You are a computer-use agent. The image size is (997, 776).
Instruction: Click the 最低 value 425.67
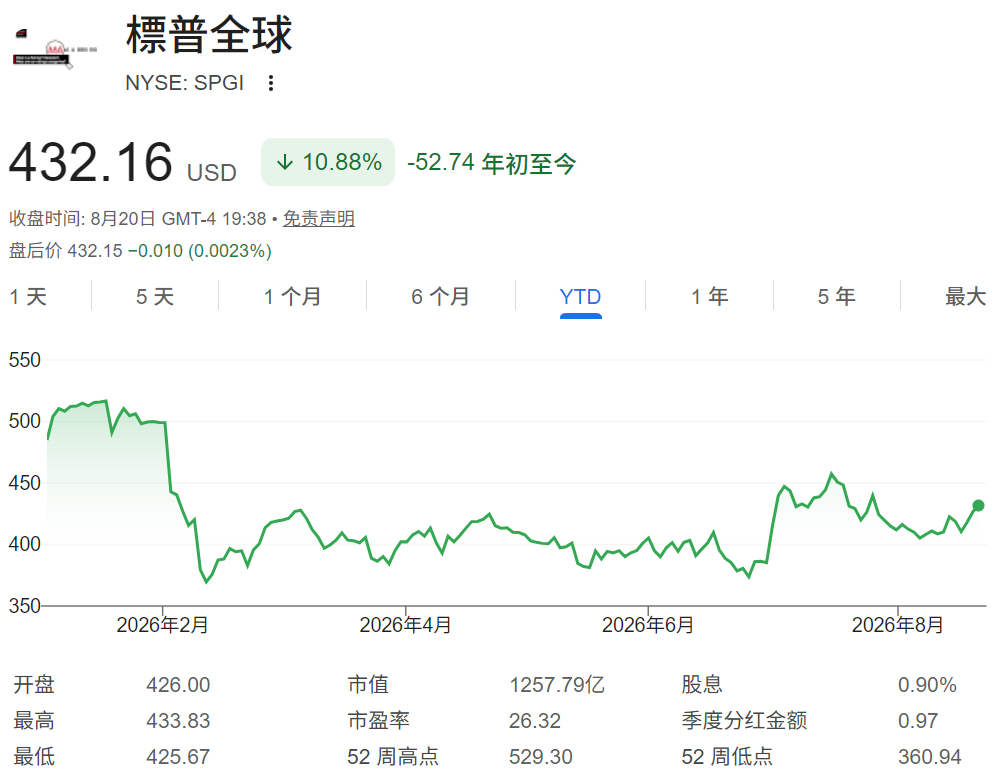[178, 757]
